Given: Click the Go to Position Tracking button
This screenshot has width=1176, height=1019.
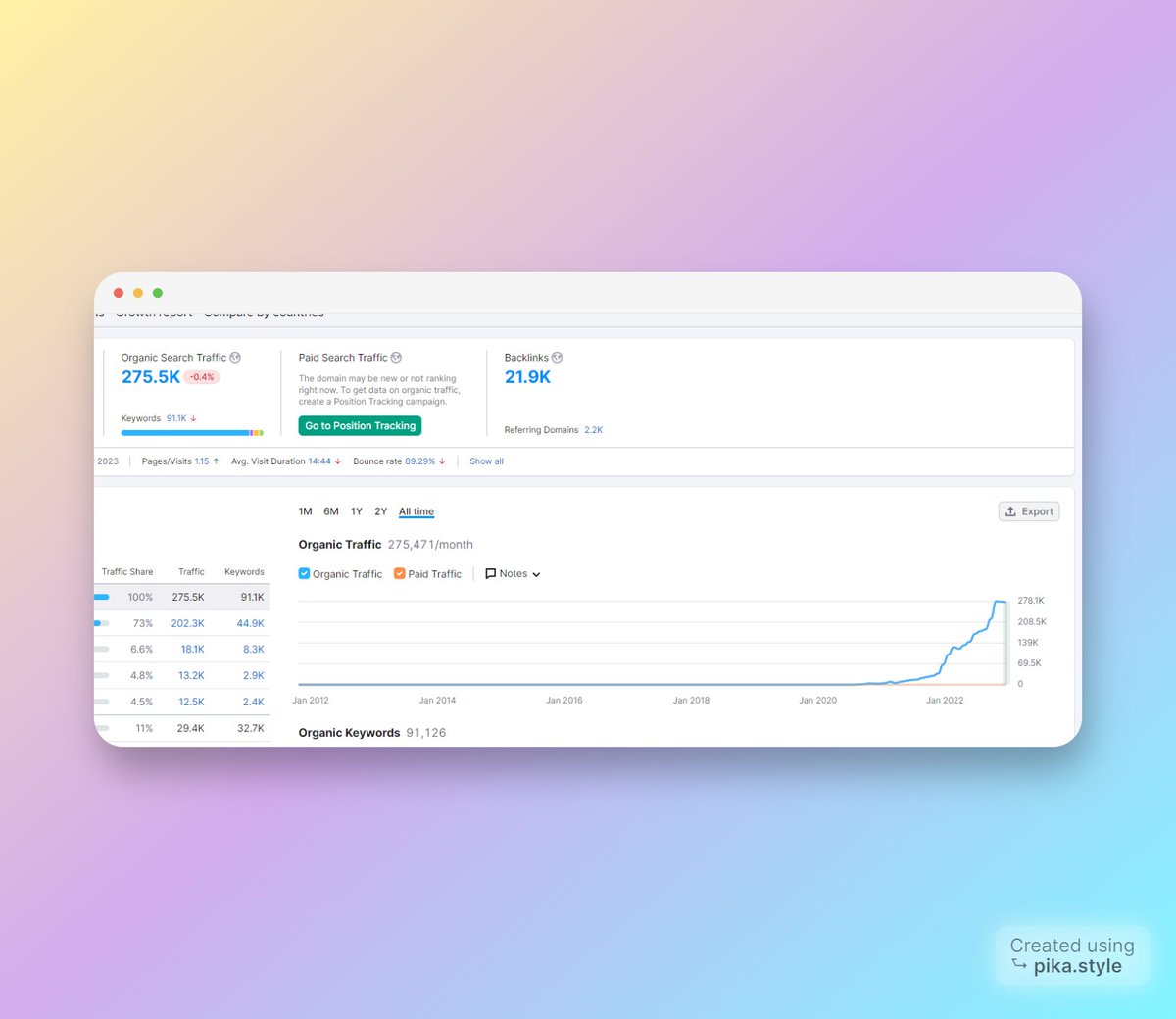Looking at the screenshot, I should pos(360,426).
